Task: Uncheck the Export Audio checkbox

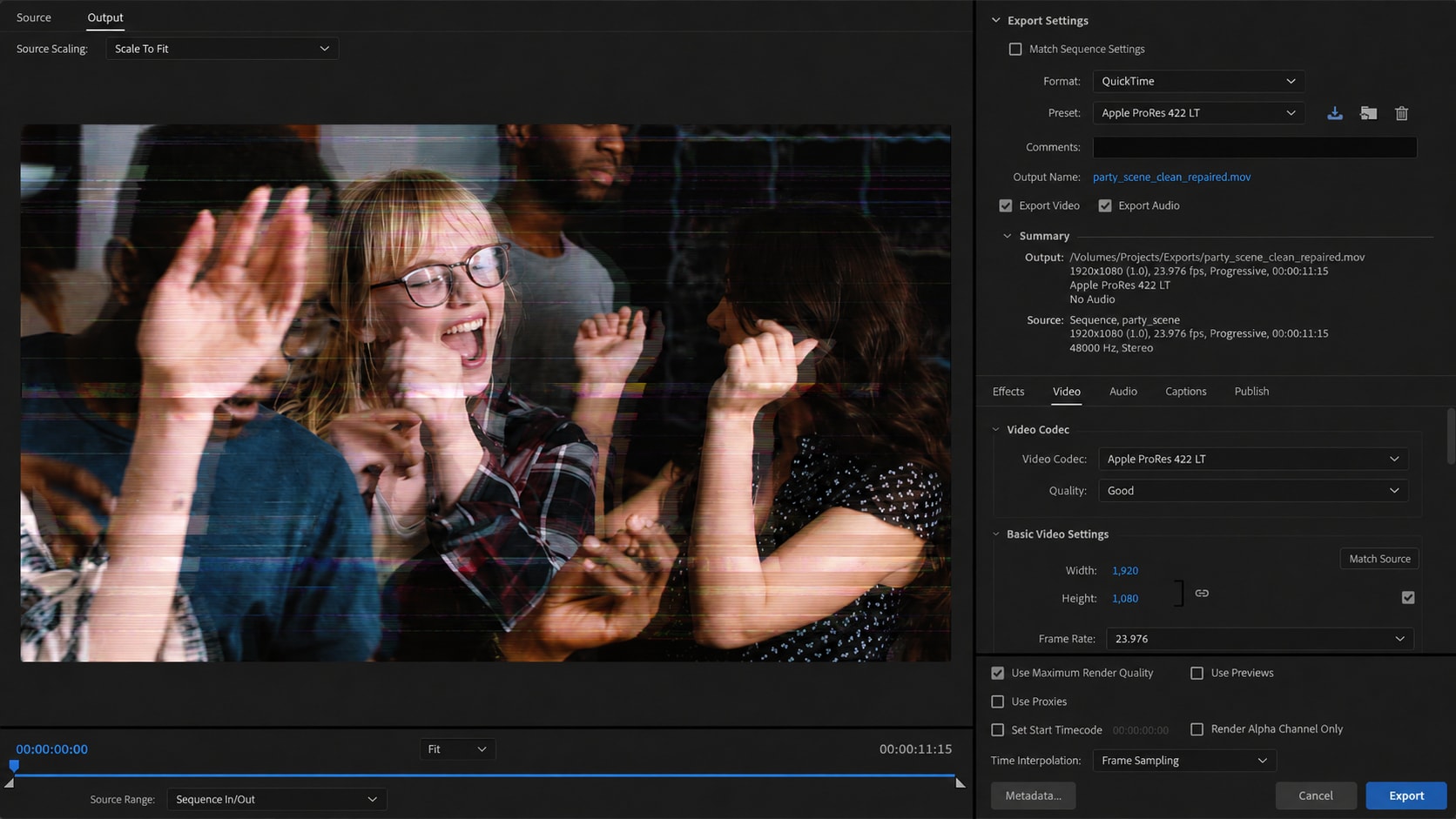Action: (1105, 205)
